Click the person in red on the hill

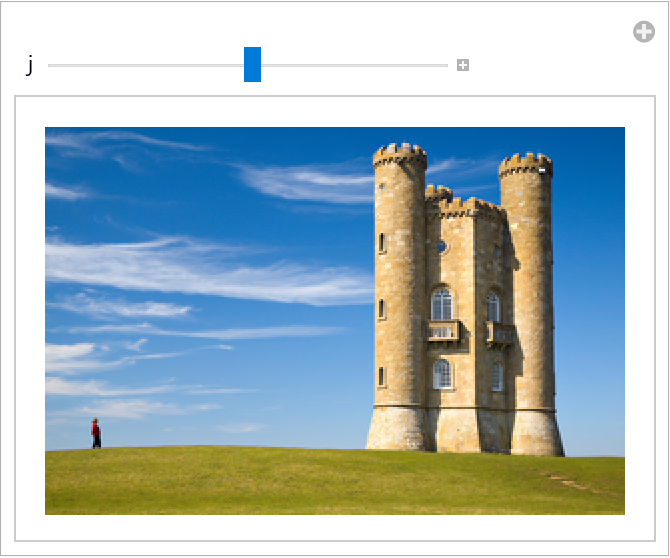pos(96,433)
